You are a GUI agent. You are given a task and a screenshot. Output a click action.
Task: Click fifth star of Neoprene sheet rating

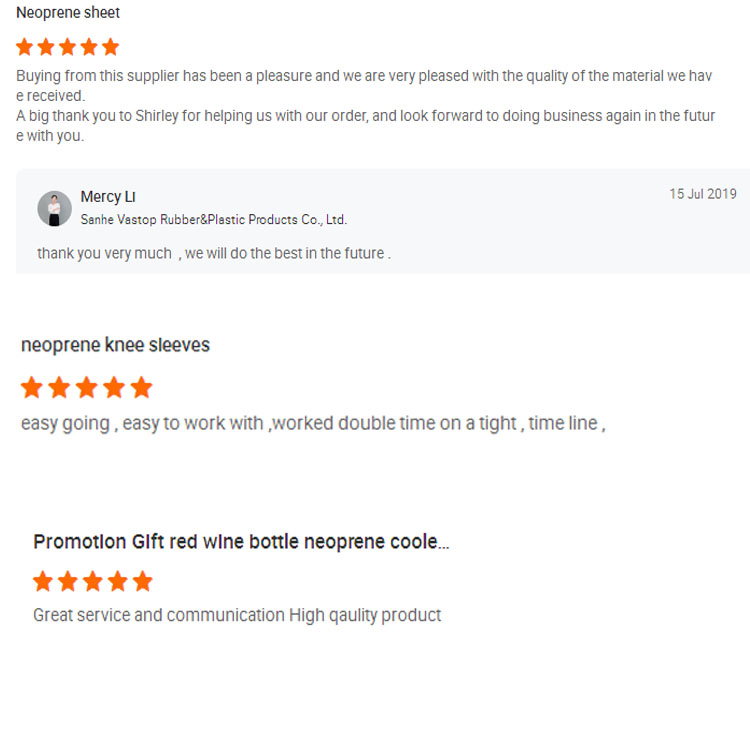click(x=110, y=47)
